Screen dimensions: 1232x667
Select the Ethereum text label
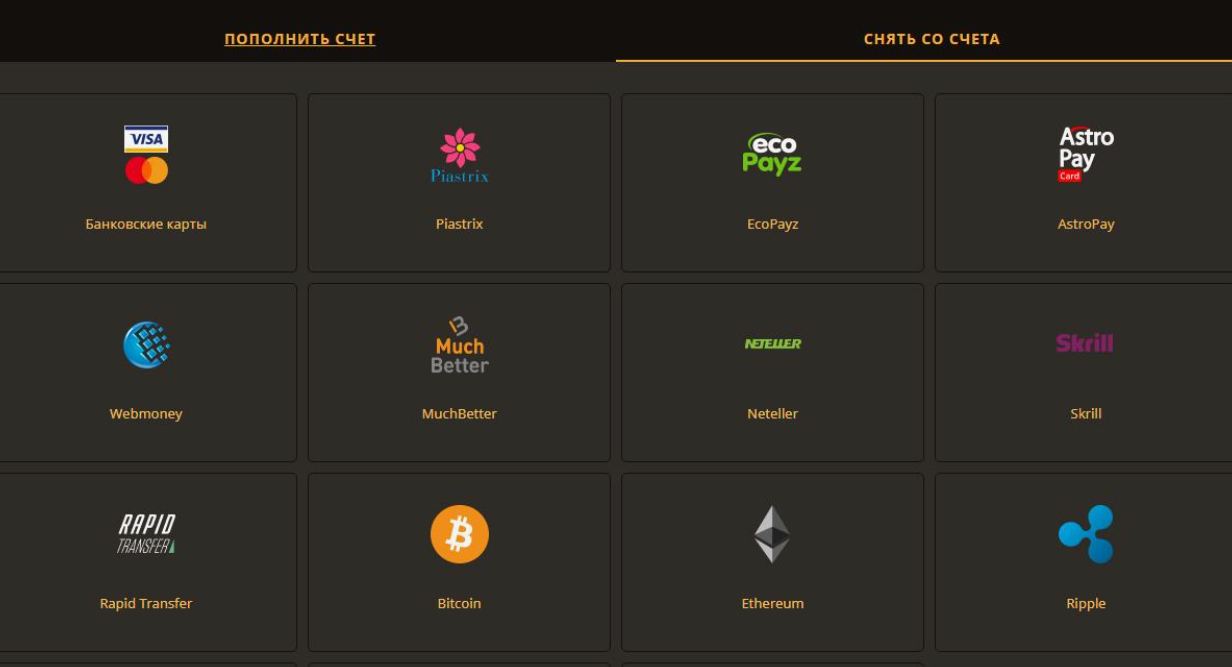coord(772,604)
